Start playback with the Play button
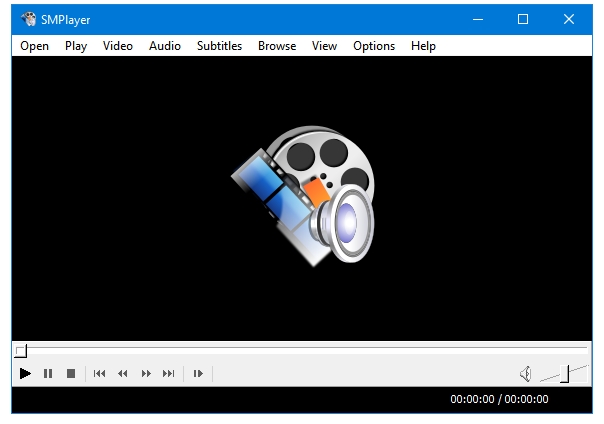604x424 pixels. [x=25, y=373]
